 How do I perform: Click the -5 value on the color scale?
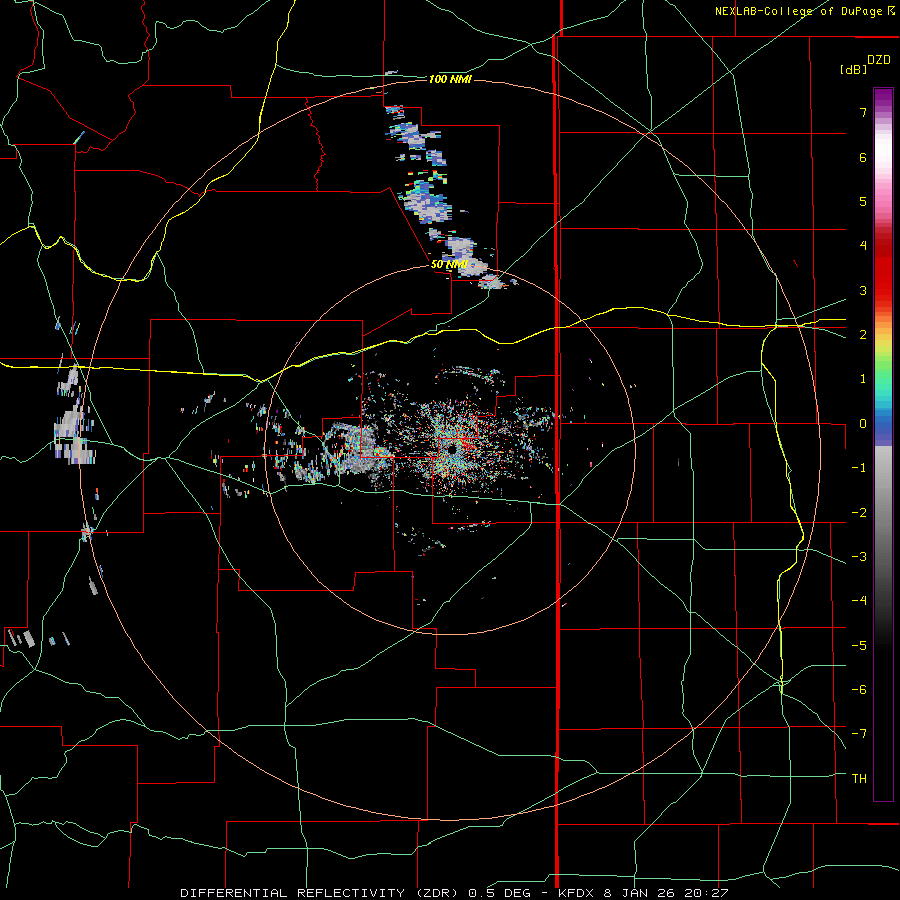pos(859,645)
